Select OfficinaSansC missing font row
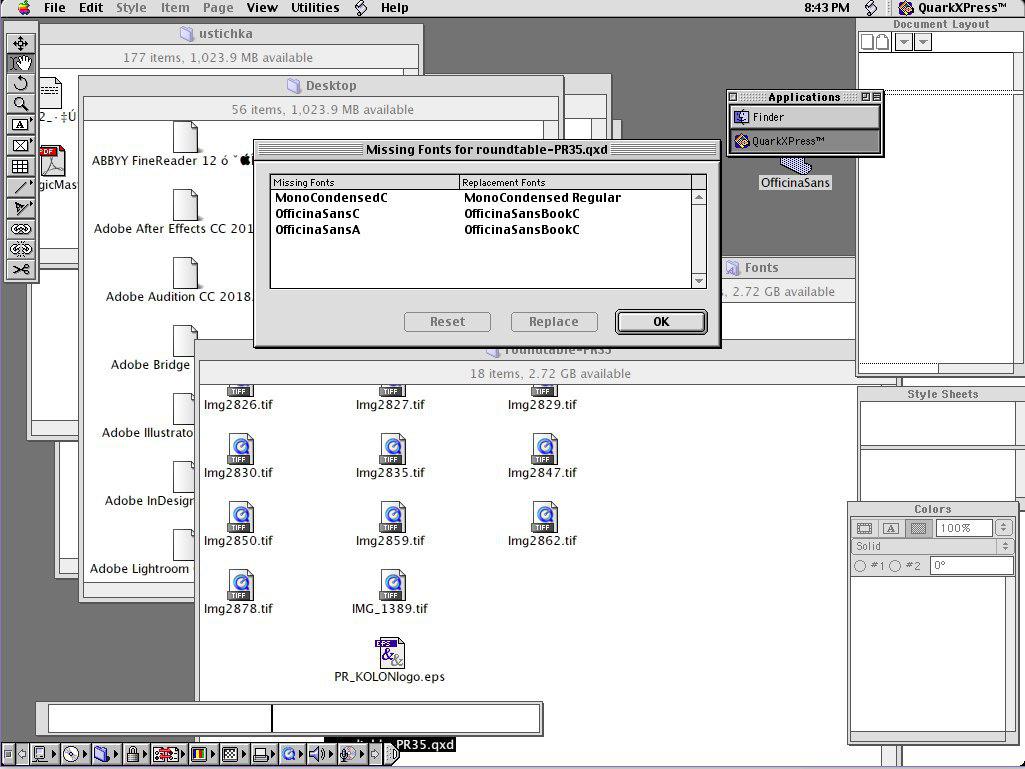Screen dimensions: 1025x769 click(481, 214)
